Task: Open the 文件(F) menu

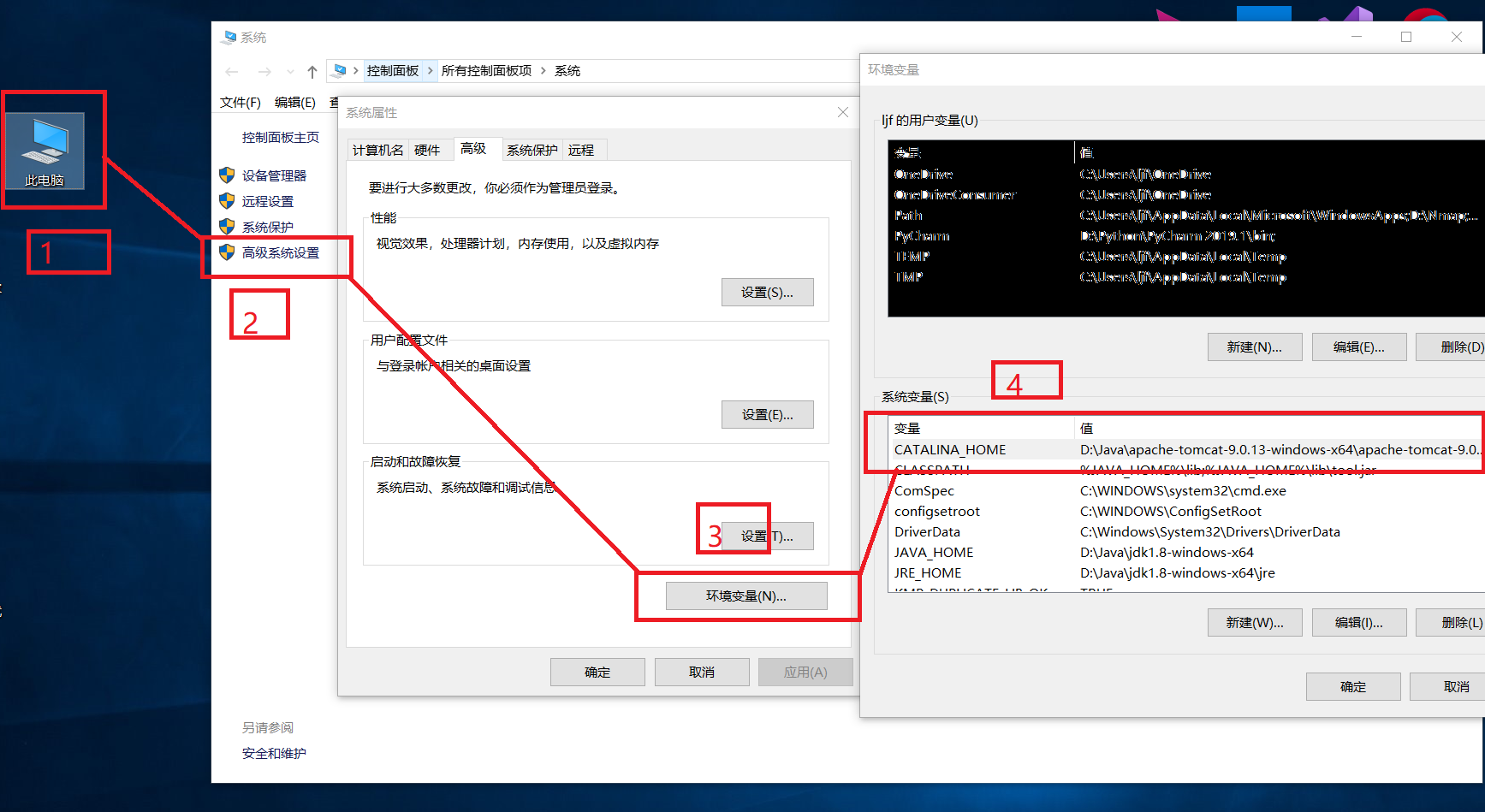Action: 239,102
